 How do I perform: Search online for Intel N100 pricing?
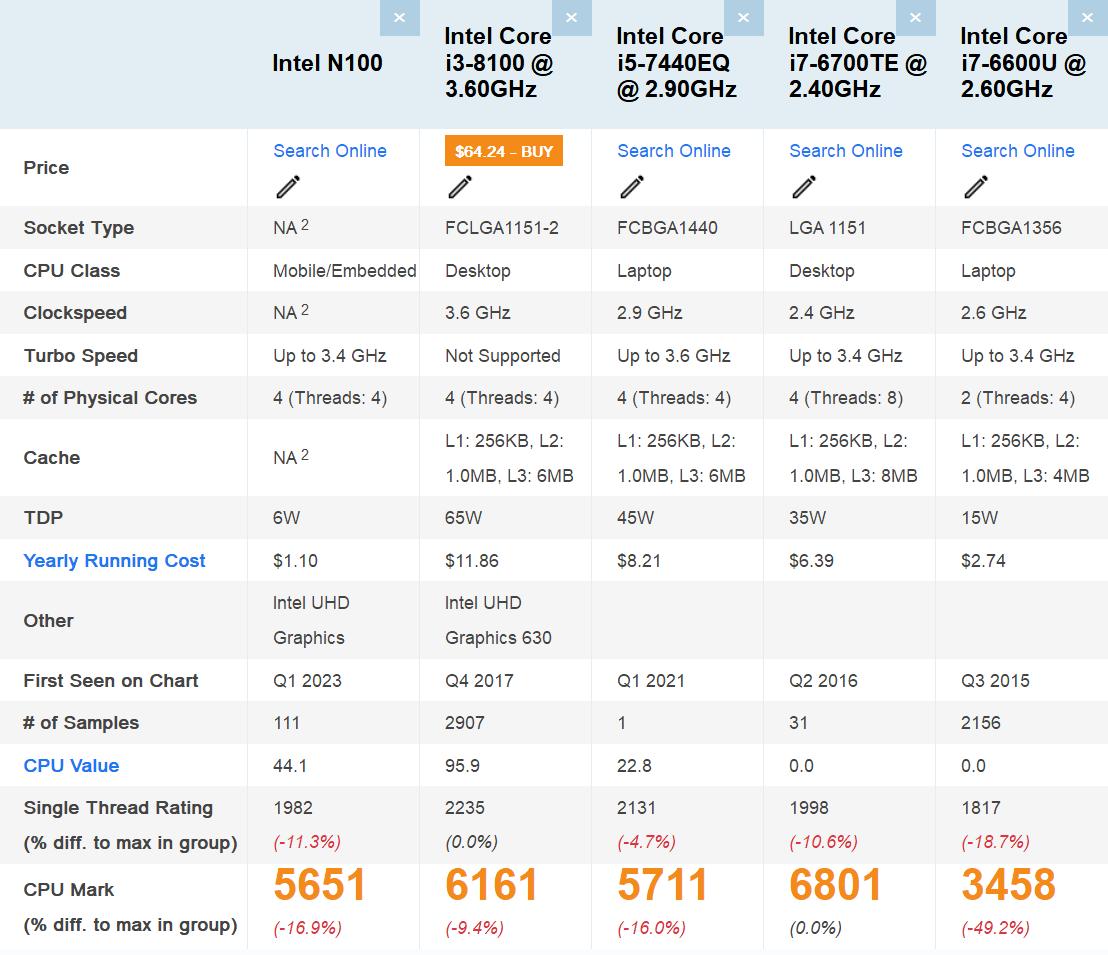click(330, 150)
